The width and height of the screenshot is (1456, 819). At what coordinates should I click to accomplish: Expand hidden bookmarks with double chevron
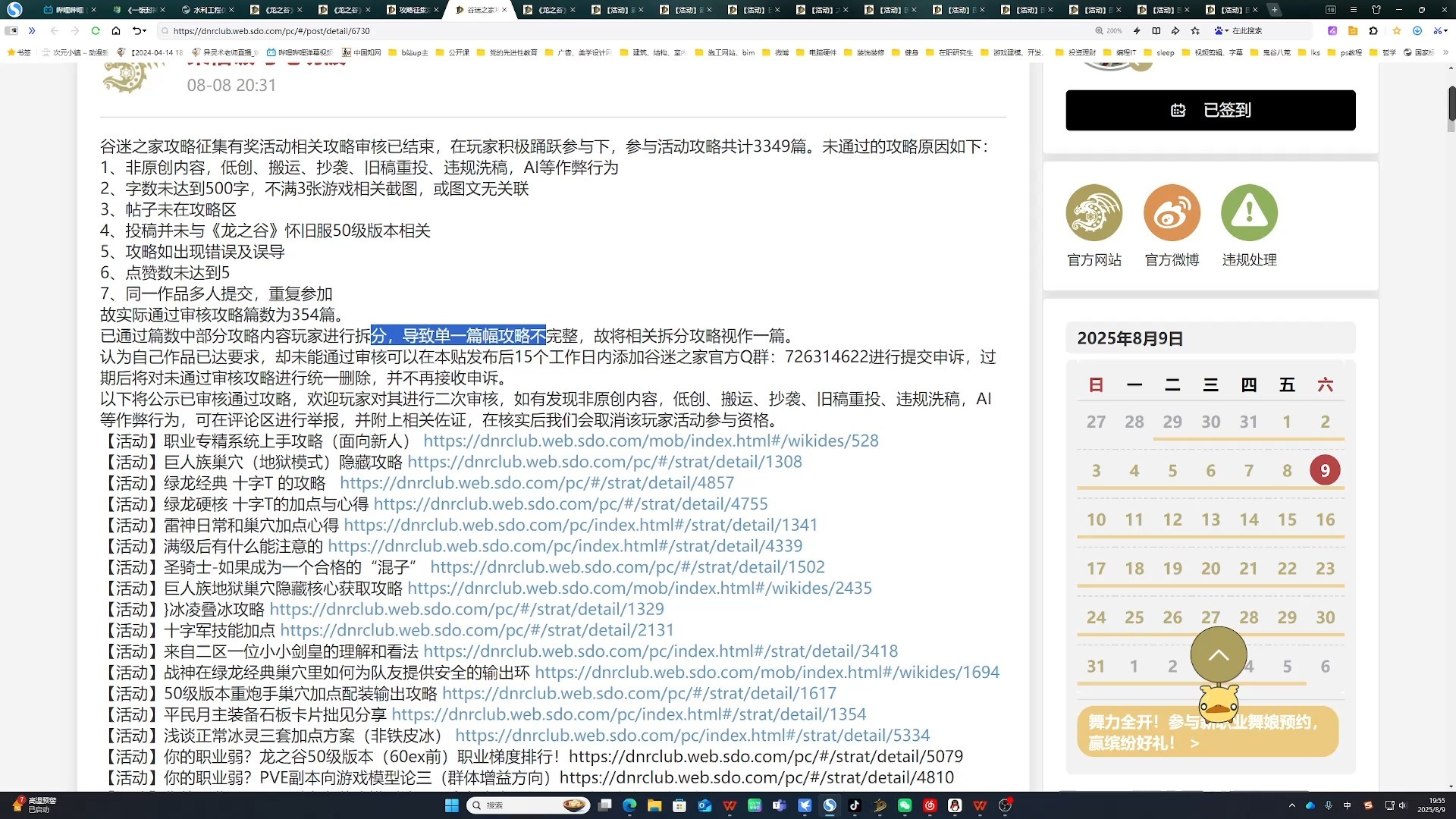click(x=32, y=31)
